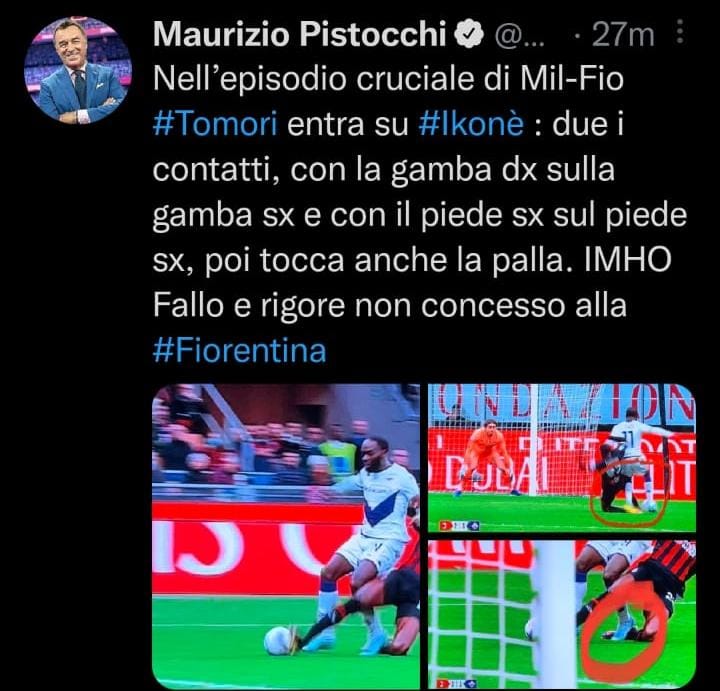This screenshot has height=691, width=720.
Task: Open the #Ikonè hashtag
Action: coord(471,124)
